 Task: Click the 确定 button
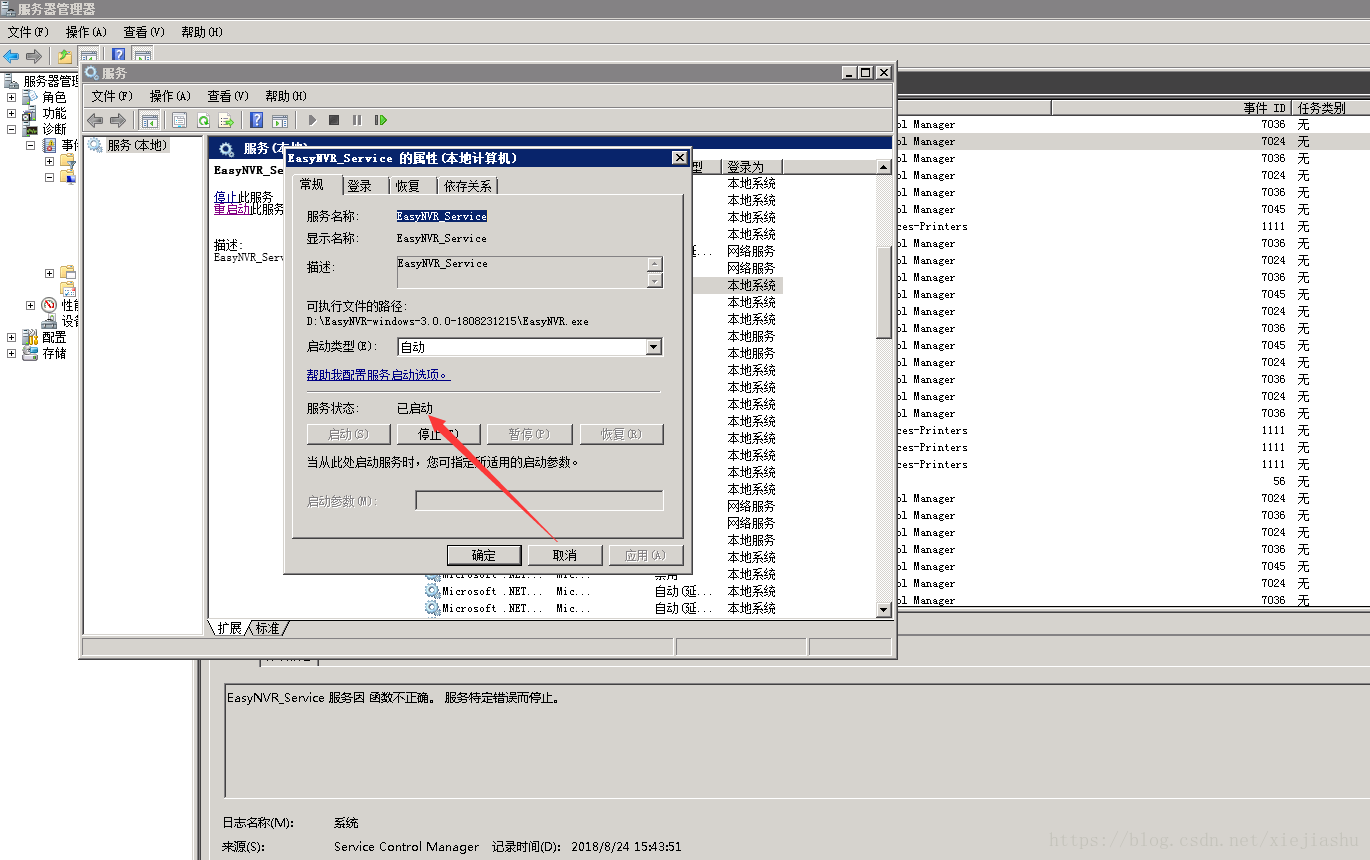tap(484, 555)
